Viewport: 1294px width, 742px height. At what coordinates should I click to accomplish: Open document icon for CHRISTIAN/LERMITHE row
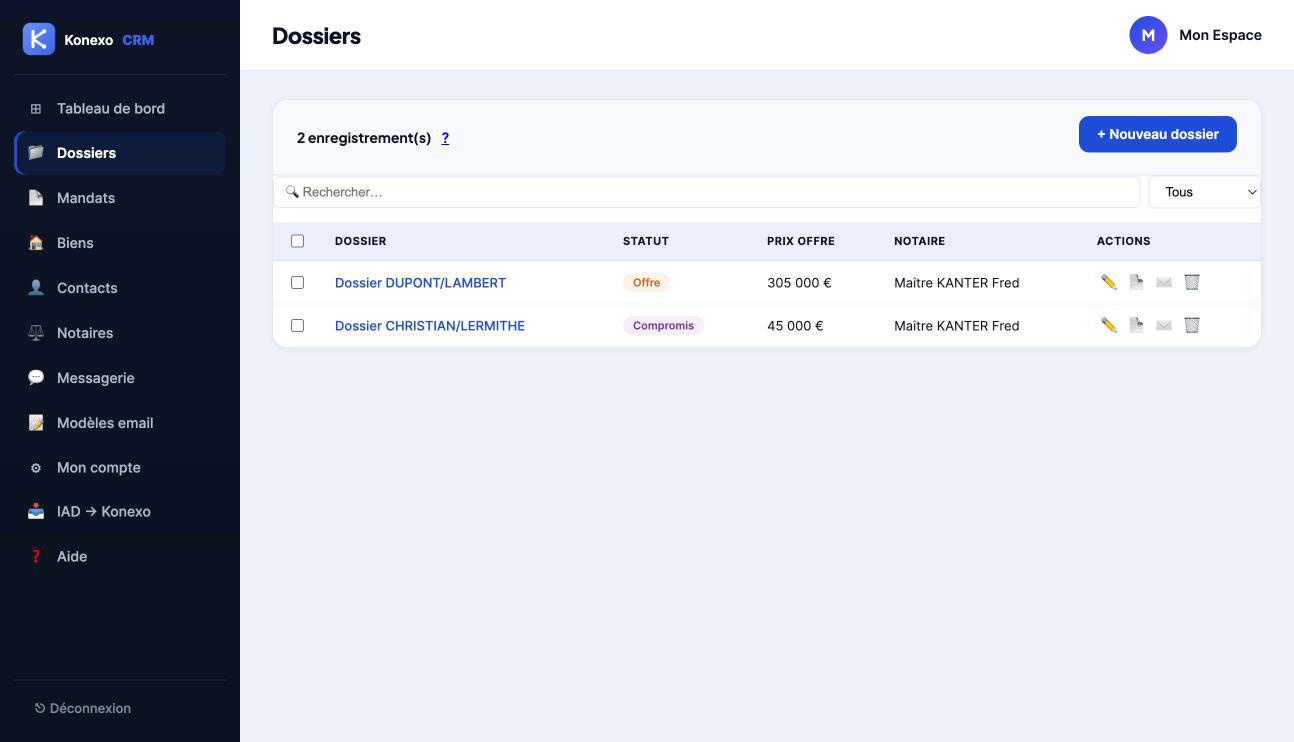pyautogui.click(x=1136, y=325)
